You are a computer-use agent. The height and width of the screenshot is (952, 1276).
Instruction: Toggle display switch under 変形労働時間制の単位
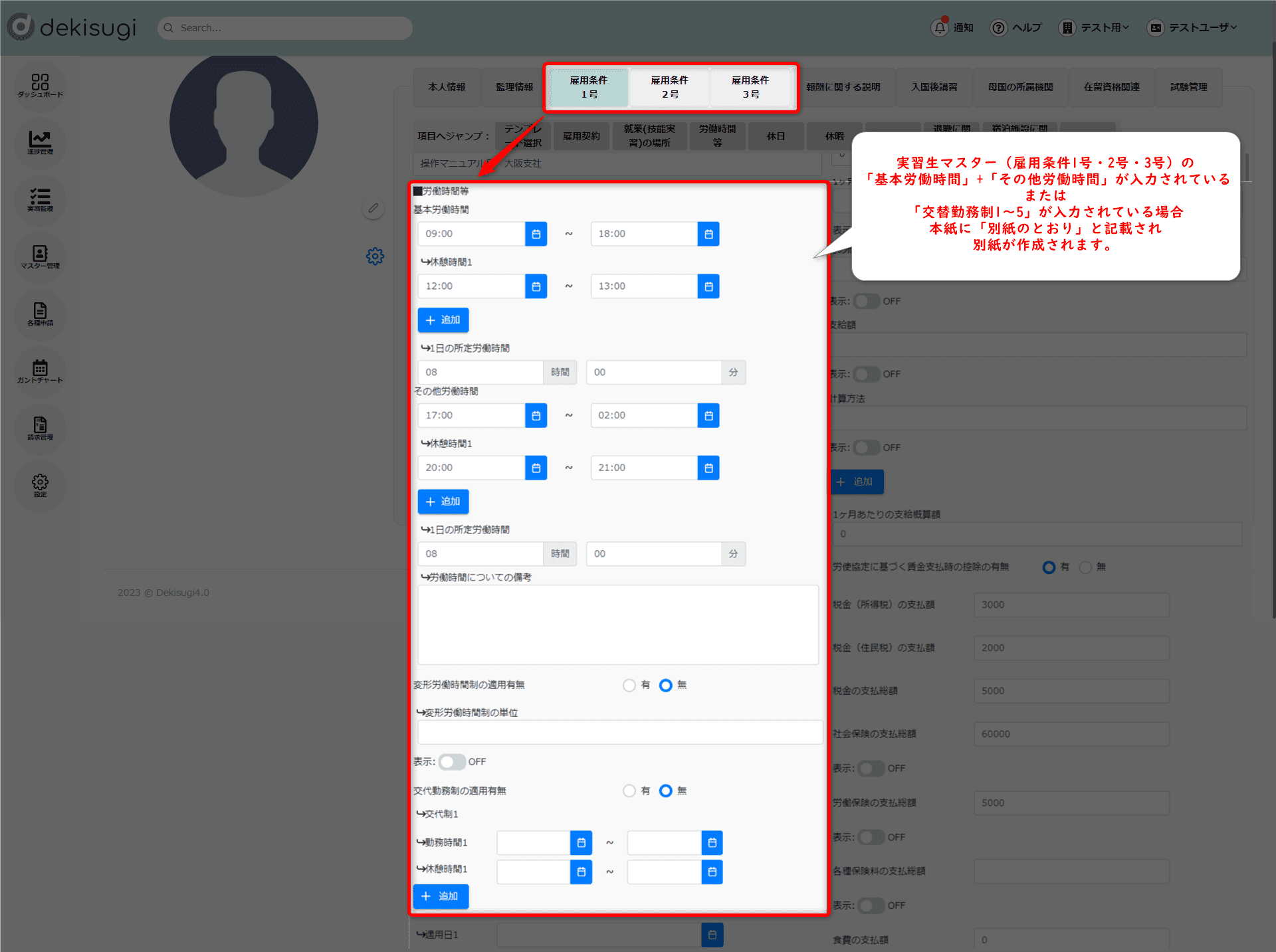click(452, 762)
